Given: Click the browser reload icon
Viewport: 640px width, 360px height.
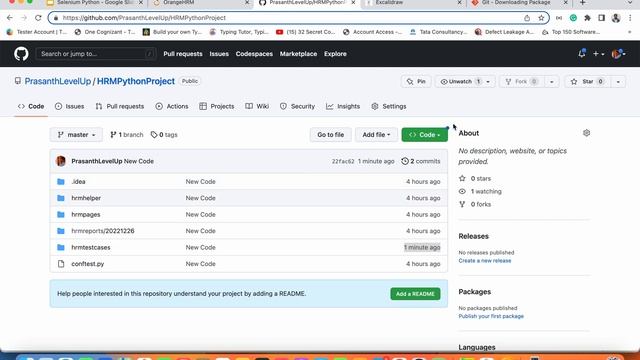Looking at the screenshot, I should click(x=38, y=18).
